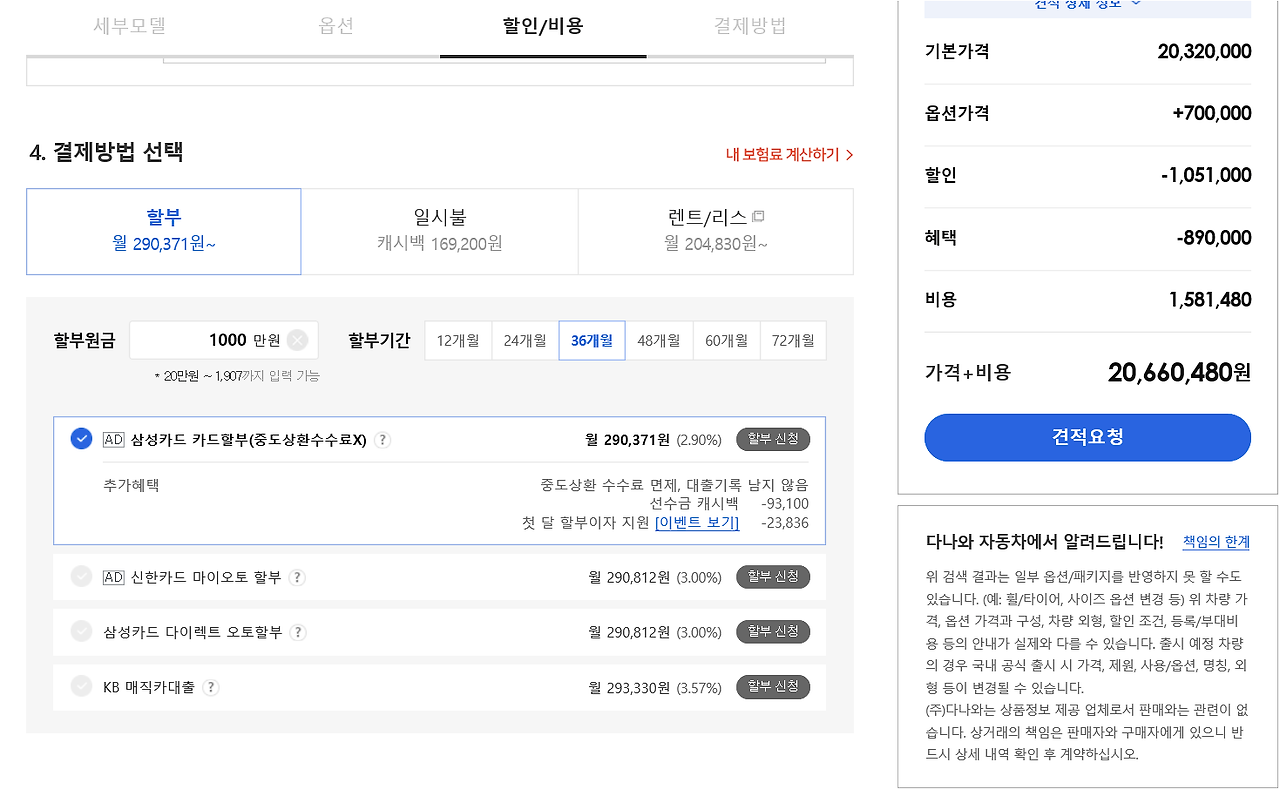The width and height of the screenshot is (1280, 796).
Task: Select the KB 매직카대출 plan circle
Action: click(81, 687)
